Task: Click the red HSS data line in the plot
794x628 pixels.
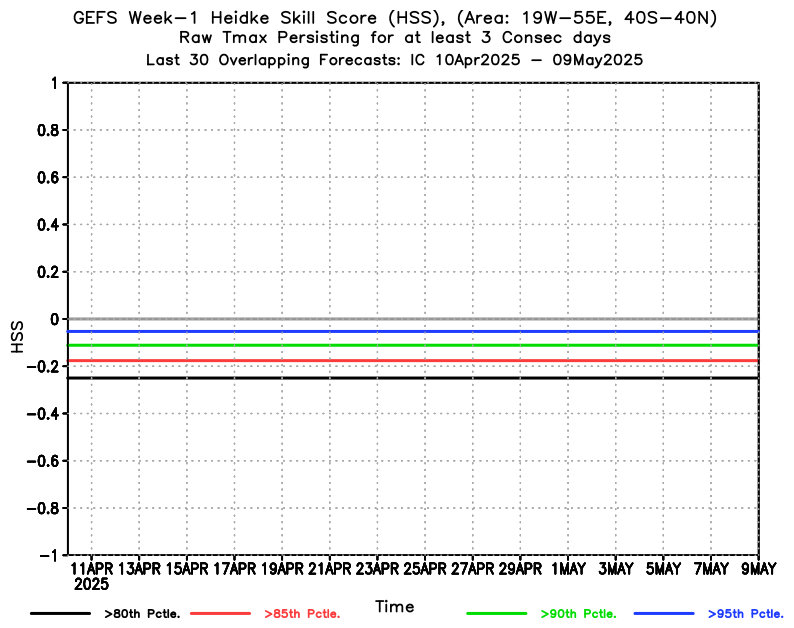Action: click(x=413, y=361)
